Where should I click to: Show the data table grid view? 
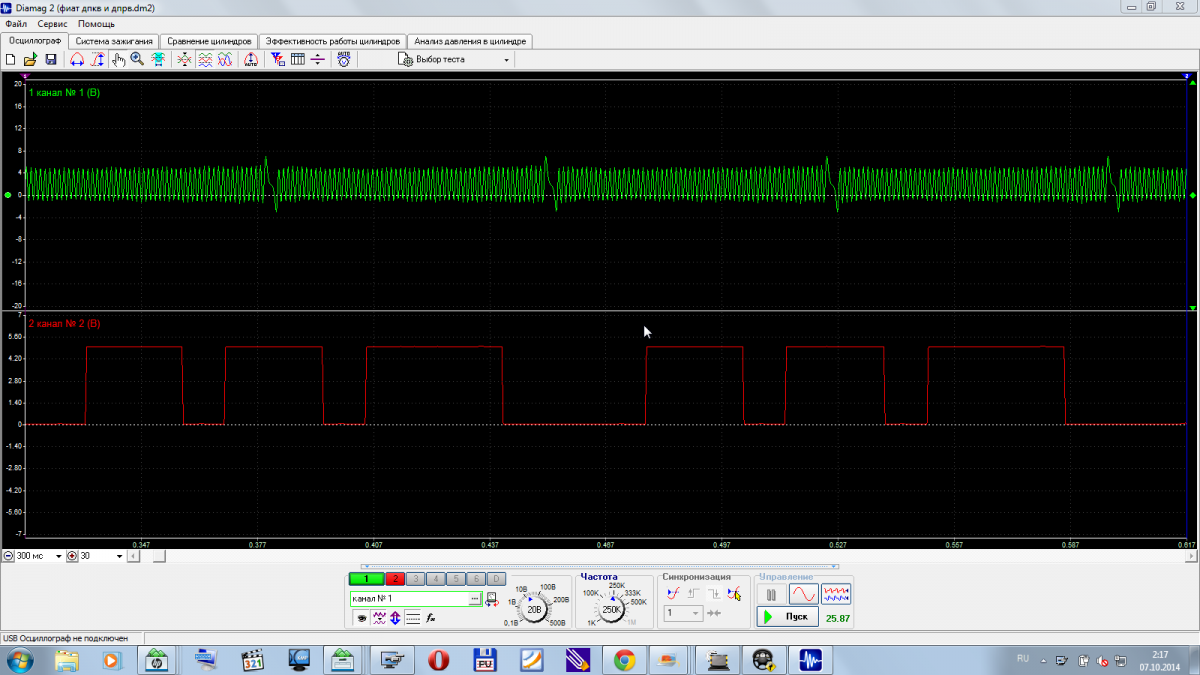(x=297, y=60)
